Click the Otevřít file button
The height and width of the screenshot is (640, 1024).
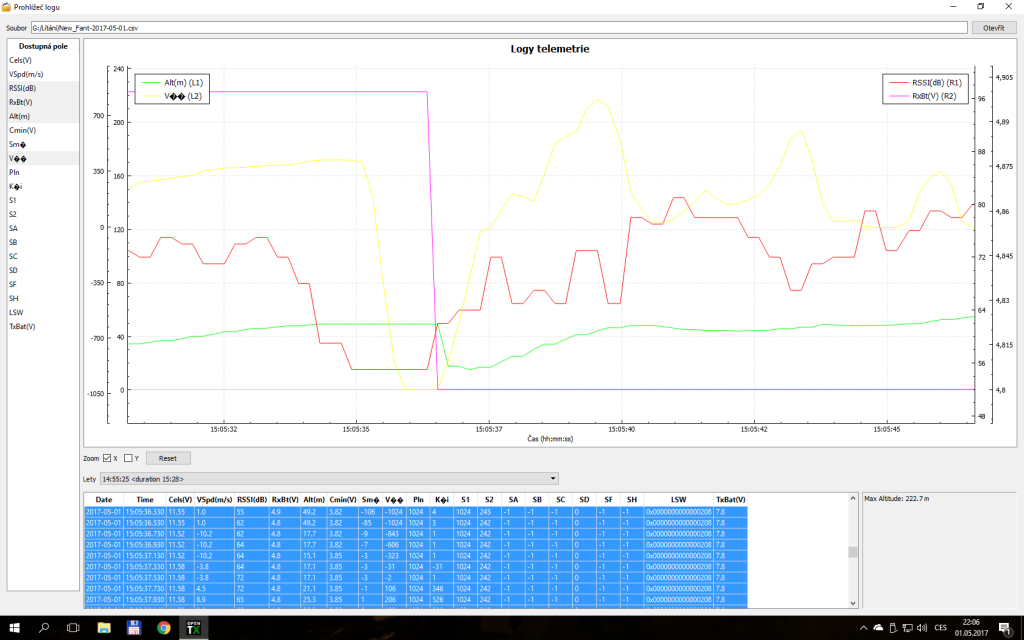click(x=993, y=28)
